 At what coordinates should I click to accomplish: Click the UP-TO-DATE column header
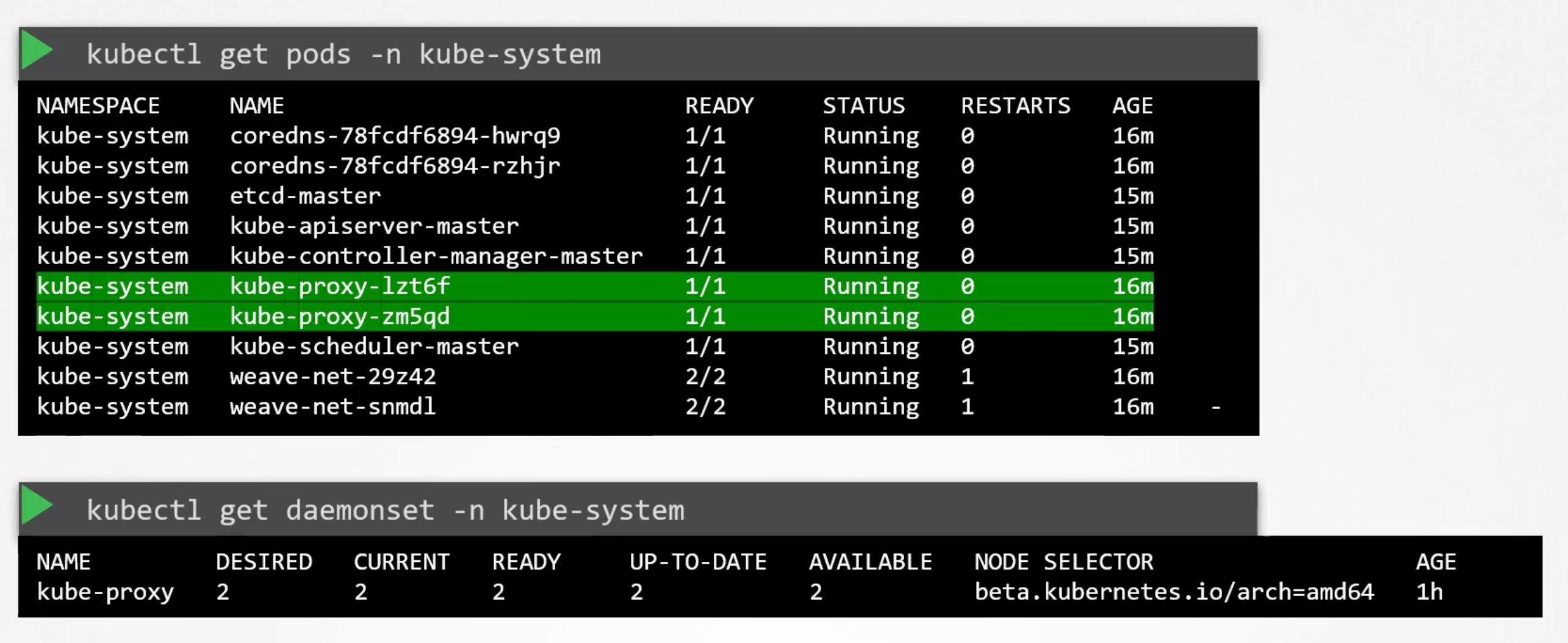pyautogui.click(x=698, y=561)
